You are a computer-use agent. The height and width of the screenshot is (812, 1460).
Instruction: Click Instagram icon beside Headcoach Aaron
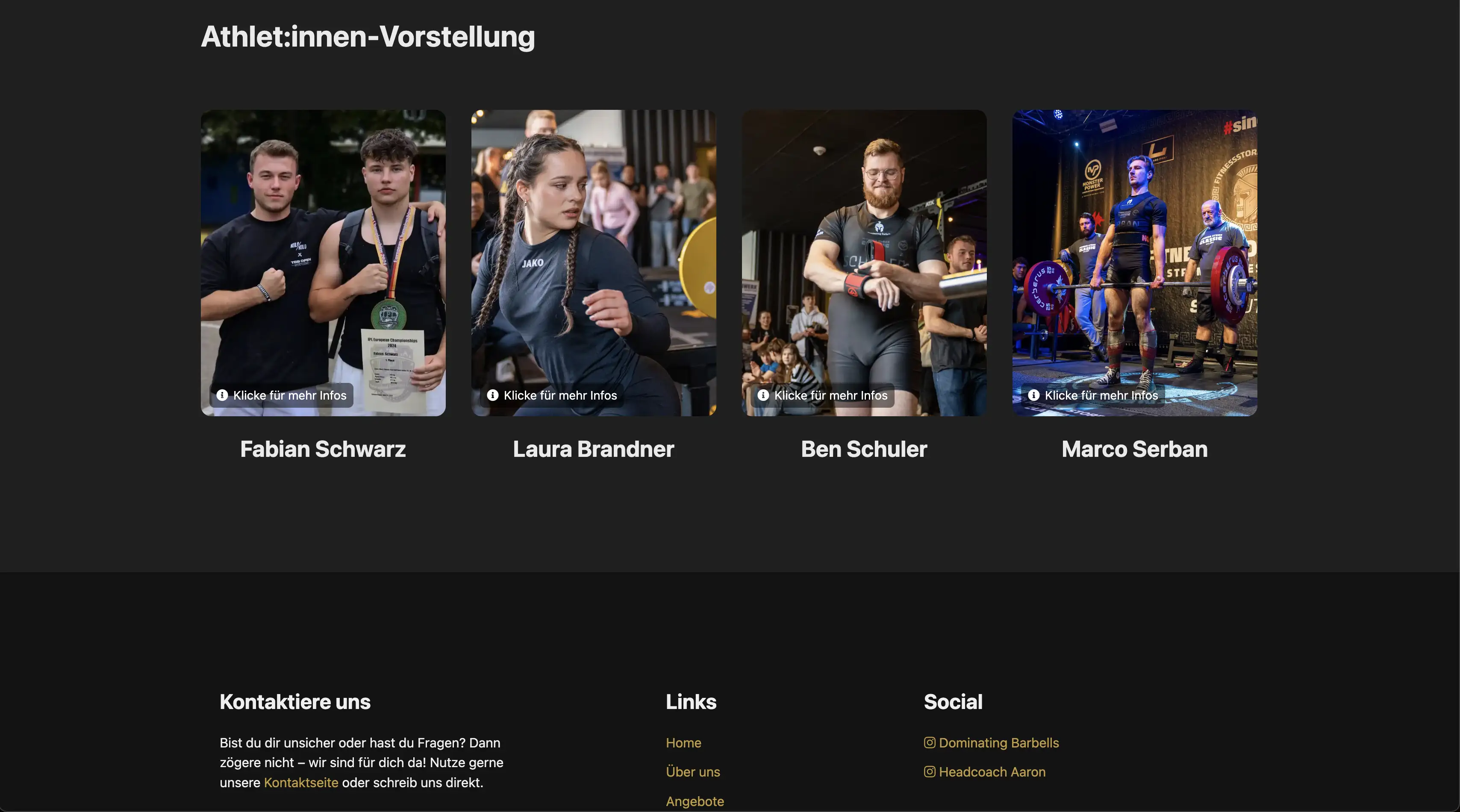coord(930,771)
